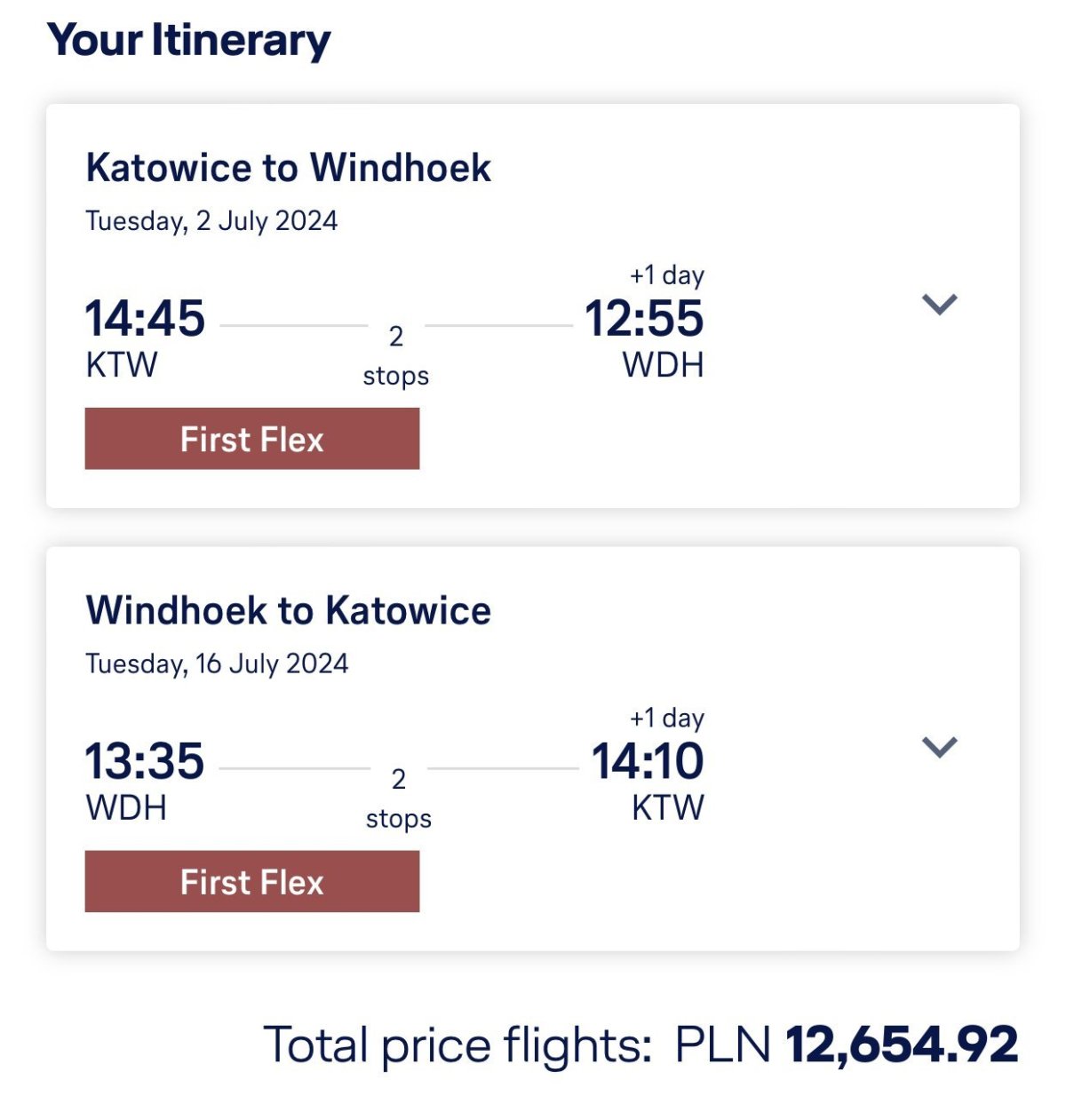This screenshot has width=1066, height=1120.
Task: Click the 12:55 arrival time
Action: (644, 319)
